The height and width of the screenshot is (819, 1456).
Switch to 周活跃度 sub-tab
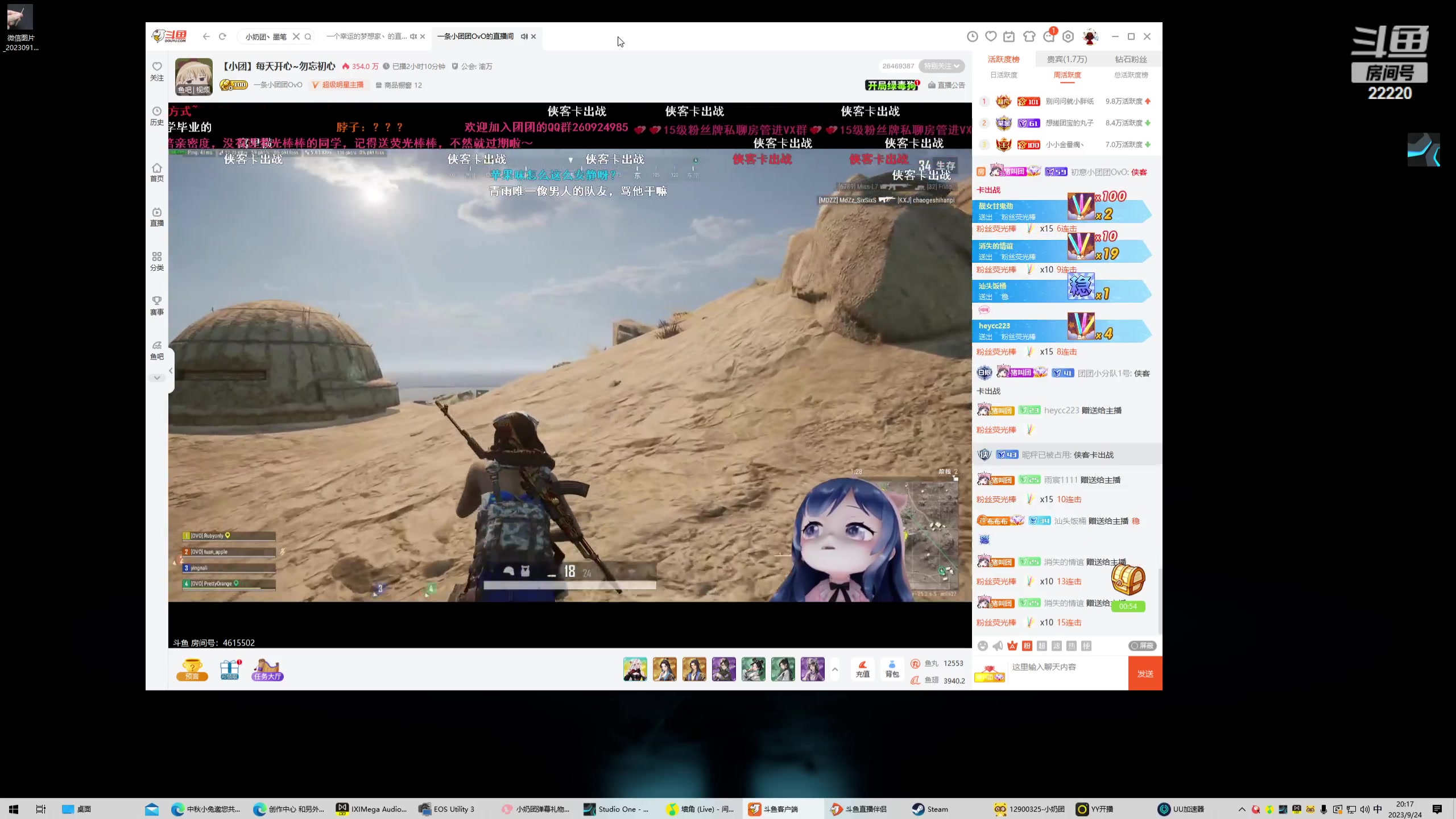tap(1067, 75)
